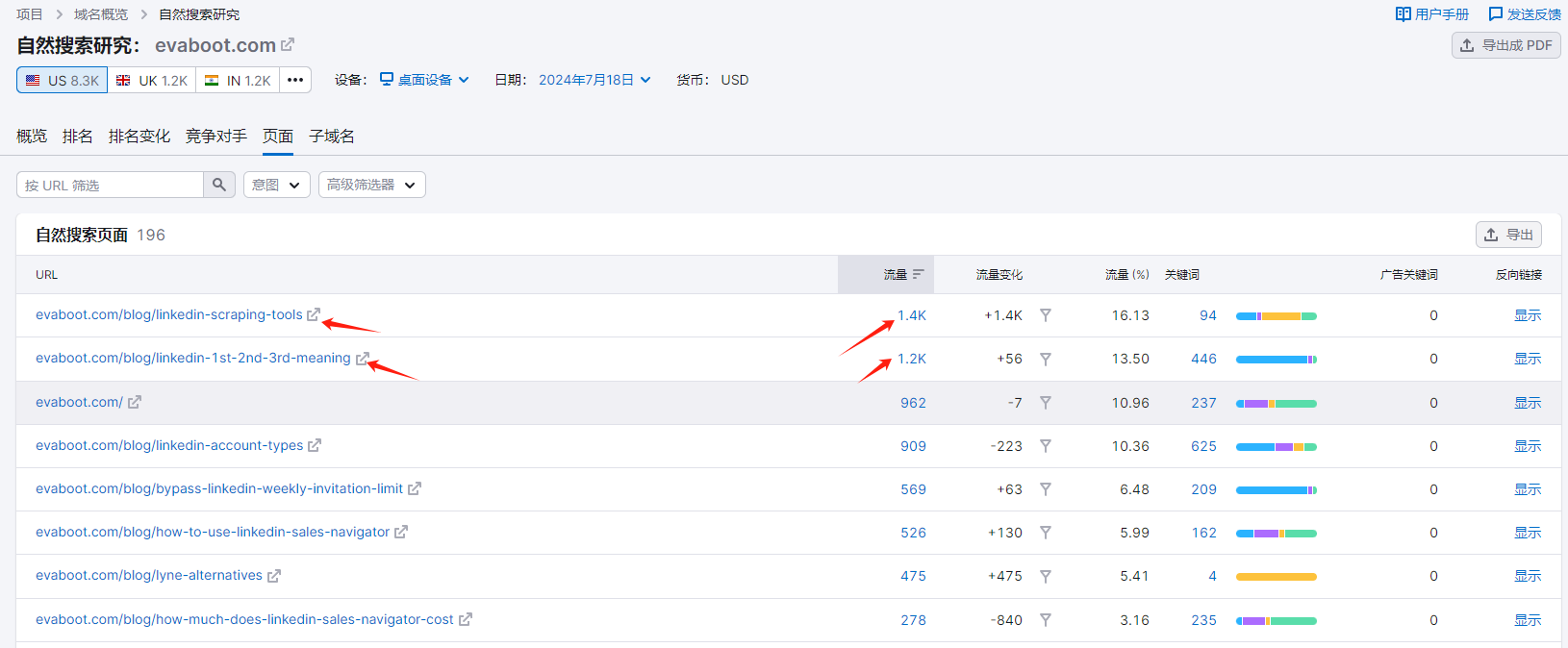Select the UK 1.2K database button
1568x648 pixels.
tap(152, 80)
